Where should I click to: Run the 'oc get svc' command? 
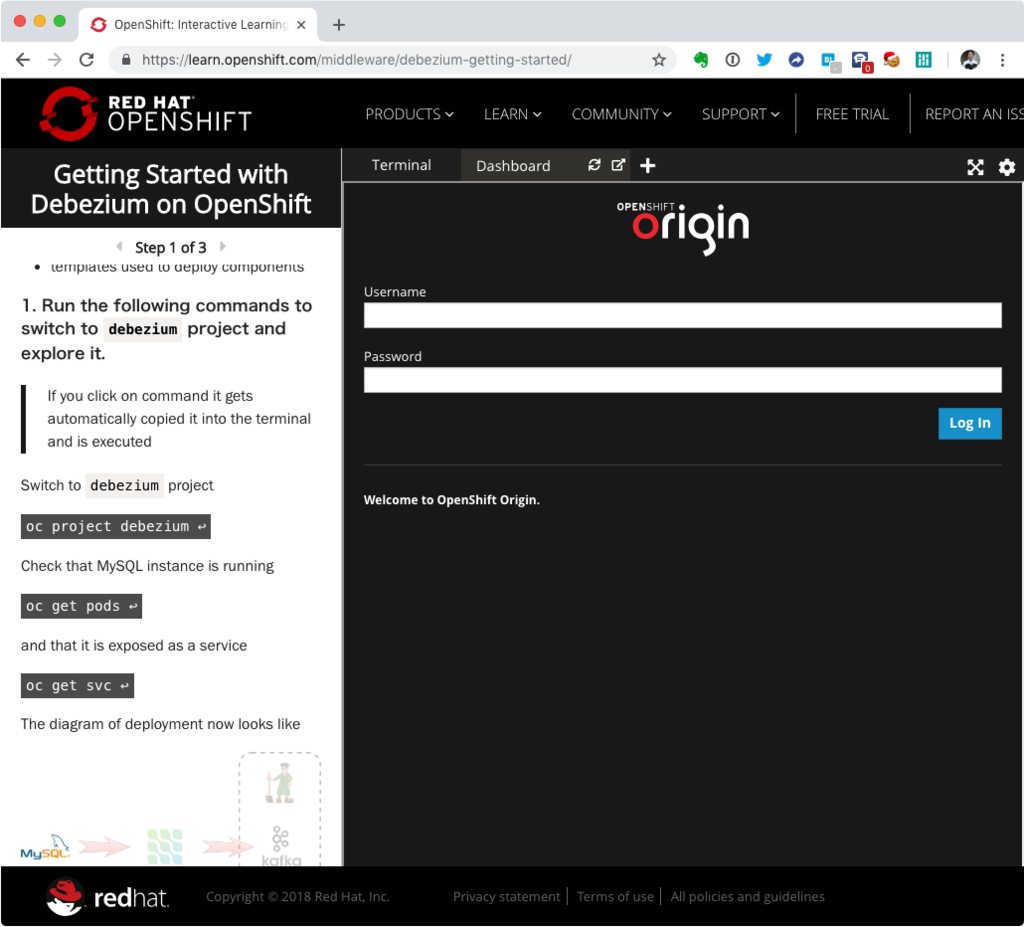coord(77,686)
